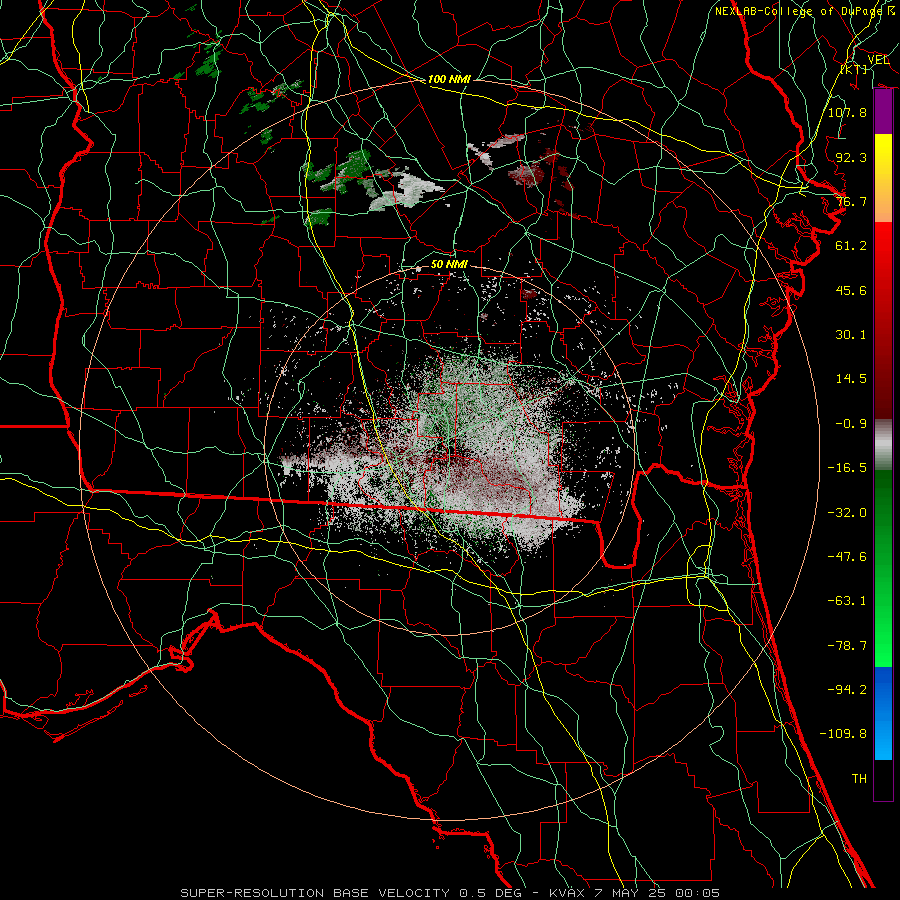The width and height of the screenshot is (900, 900).
Task: Click the KVAX radar site identifier
Action: pyautogui.click(x=567, y=893)
